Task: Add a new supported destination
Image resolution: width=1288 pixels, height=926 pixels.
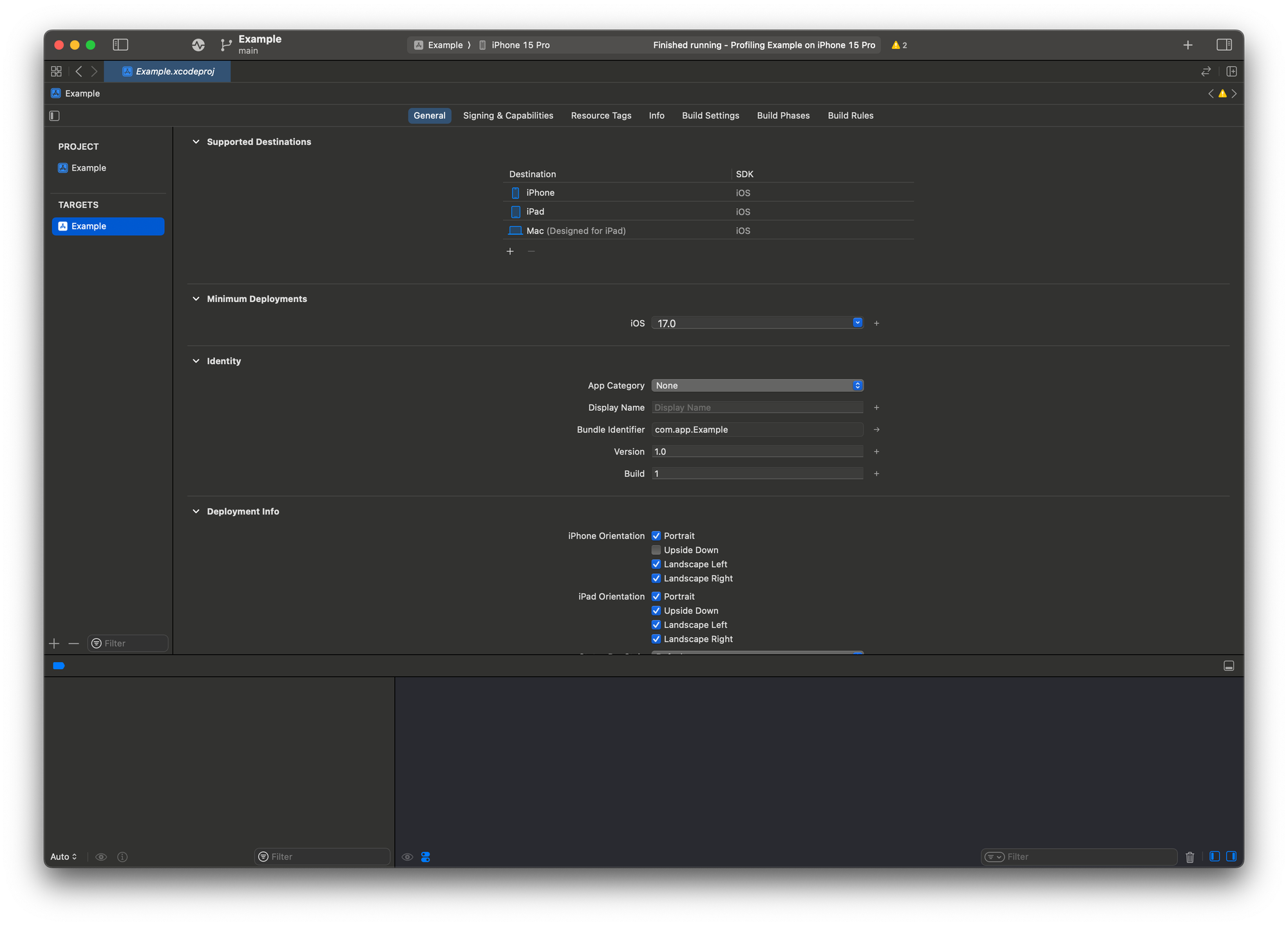Action: [510, 251]
